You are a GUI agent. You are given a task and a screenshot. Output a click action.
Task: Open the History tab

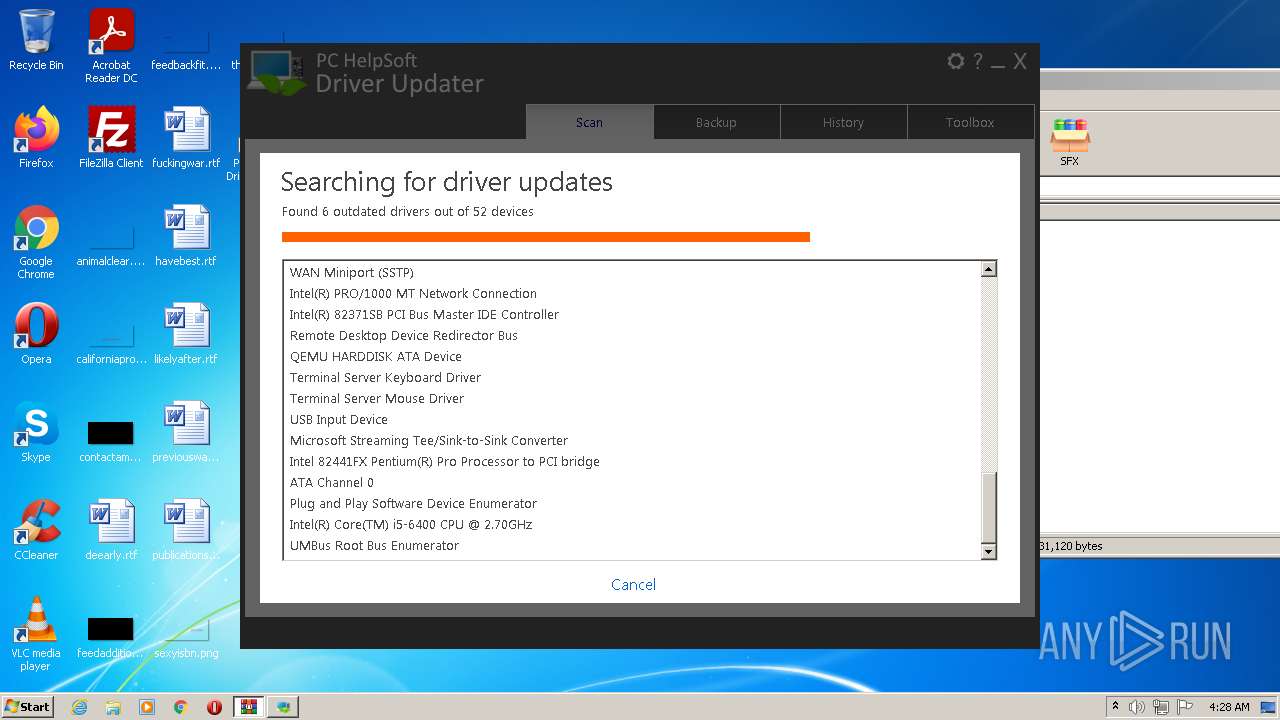(x=843, y=122)
